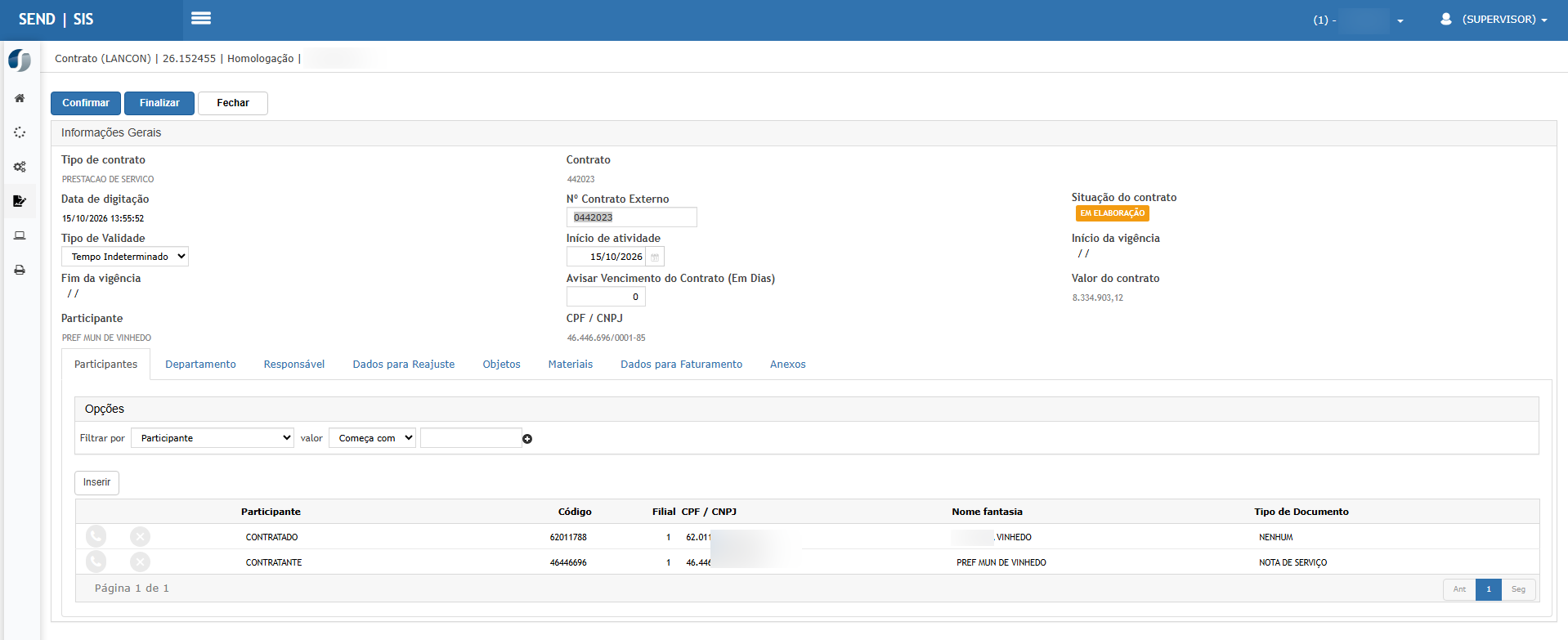Screen dimensions: 1568x640
Task: Click the Confirmar button
Action: pyautogui.click(x=86, y=103)
